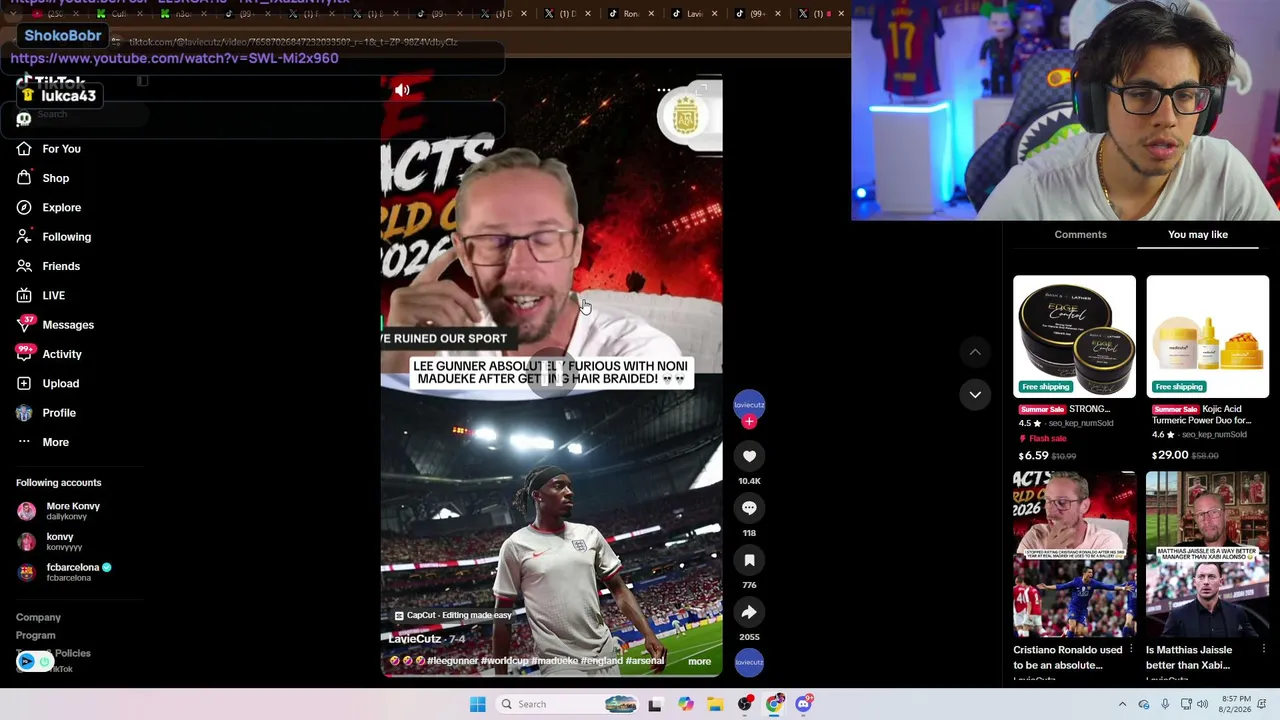Image resolution: width=1280 pixels, height=720 pixels.
Task: Share the video with the arrow icon
Action: click(749, 612)
